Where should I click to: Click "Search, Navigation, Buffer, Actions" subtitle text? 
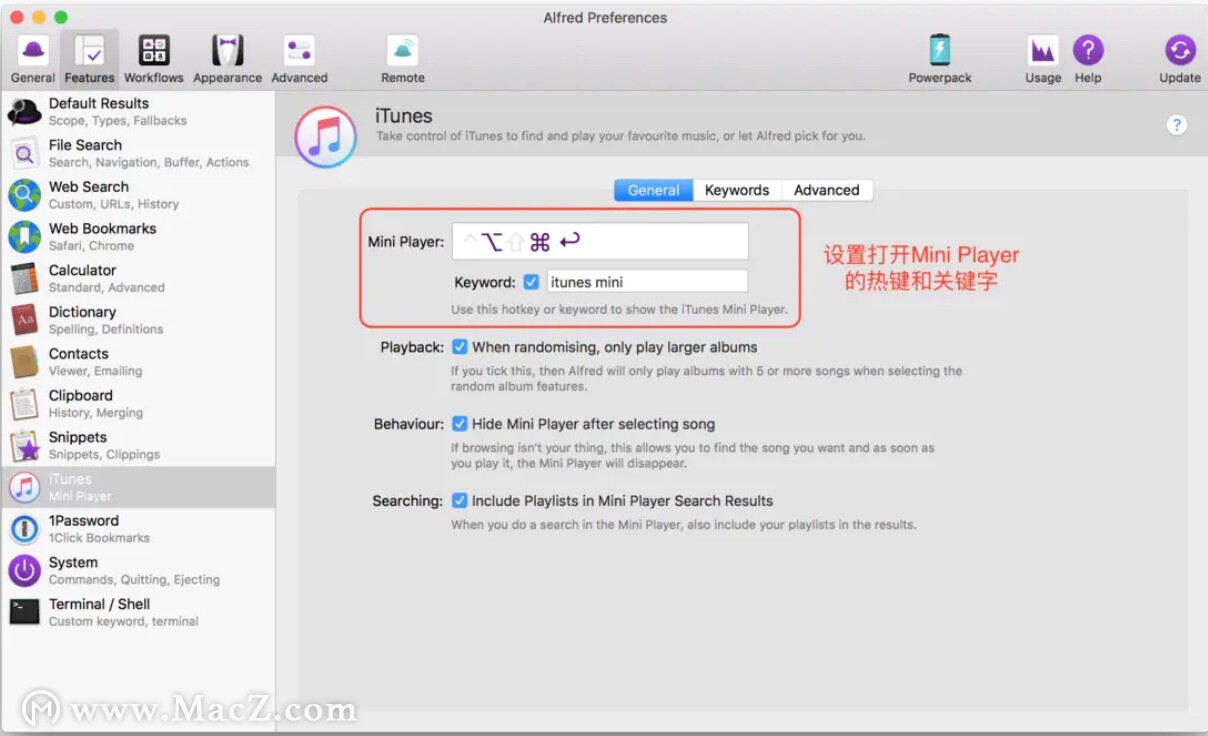(x=149, y=162)
